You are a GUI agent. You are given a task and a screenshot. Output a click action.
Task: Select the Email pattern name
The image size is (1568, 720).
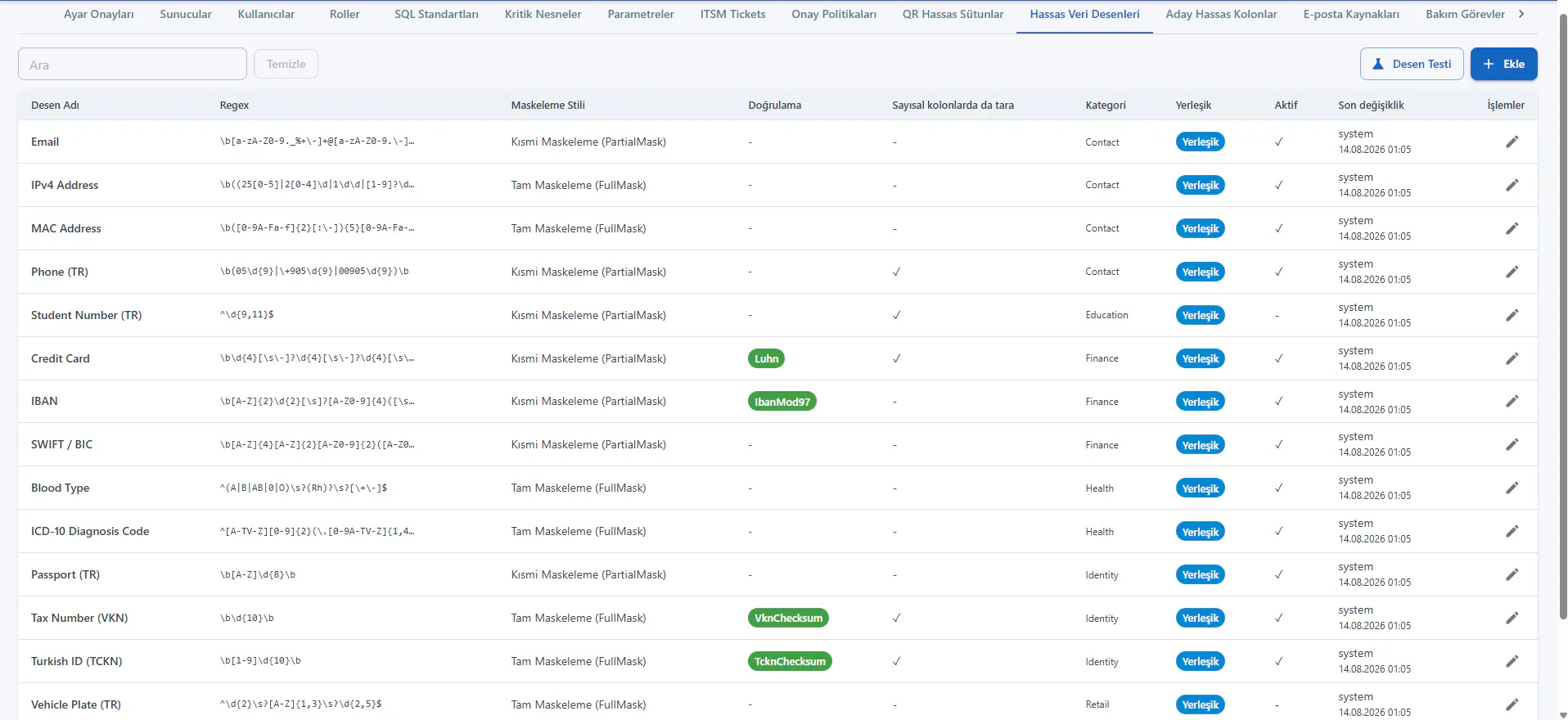(x=45, y=142)
